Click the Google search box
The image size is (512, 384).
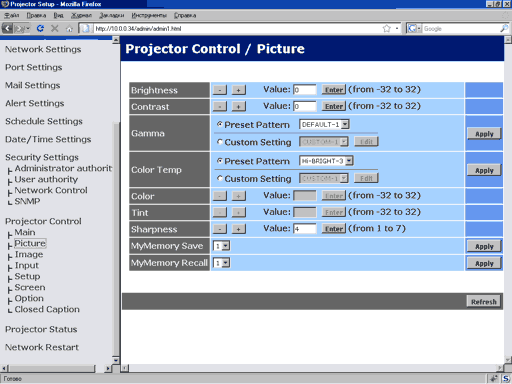pos(461,29)
